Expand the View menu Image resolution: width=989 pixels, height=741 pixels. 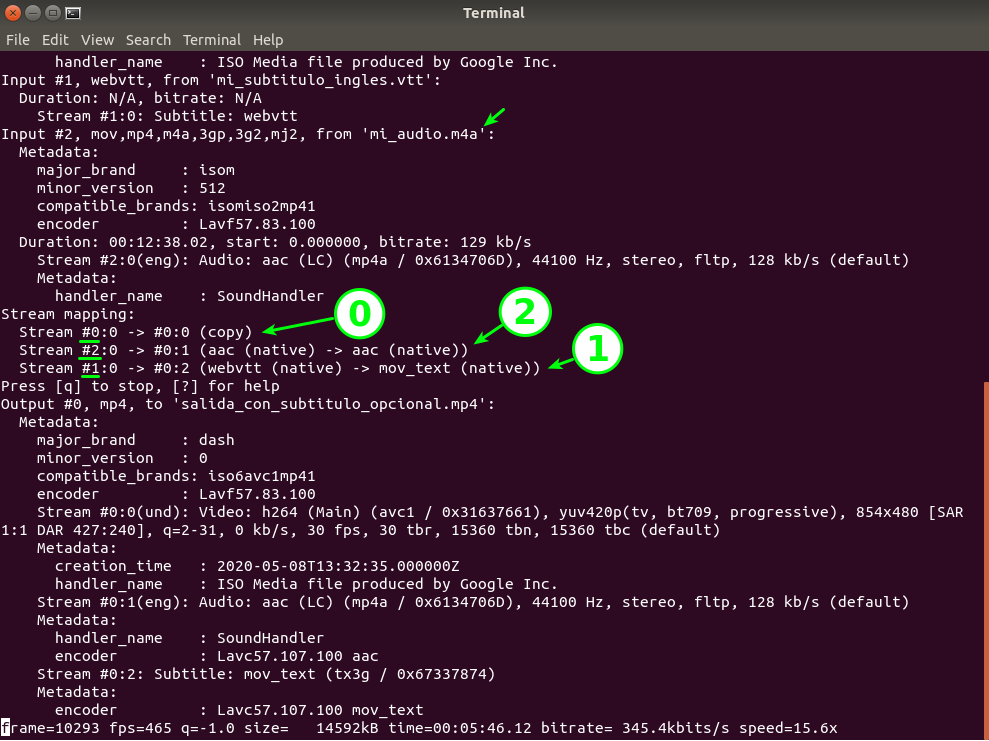(97, 40)
